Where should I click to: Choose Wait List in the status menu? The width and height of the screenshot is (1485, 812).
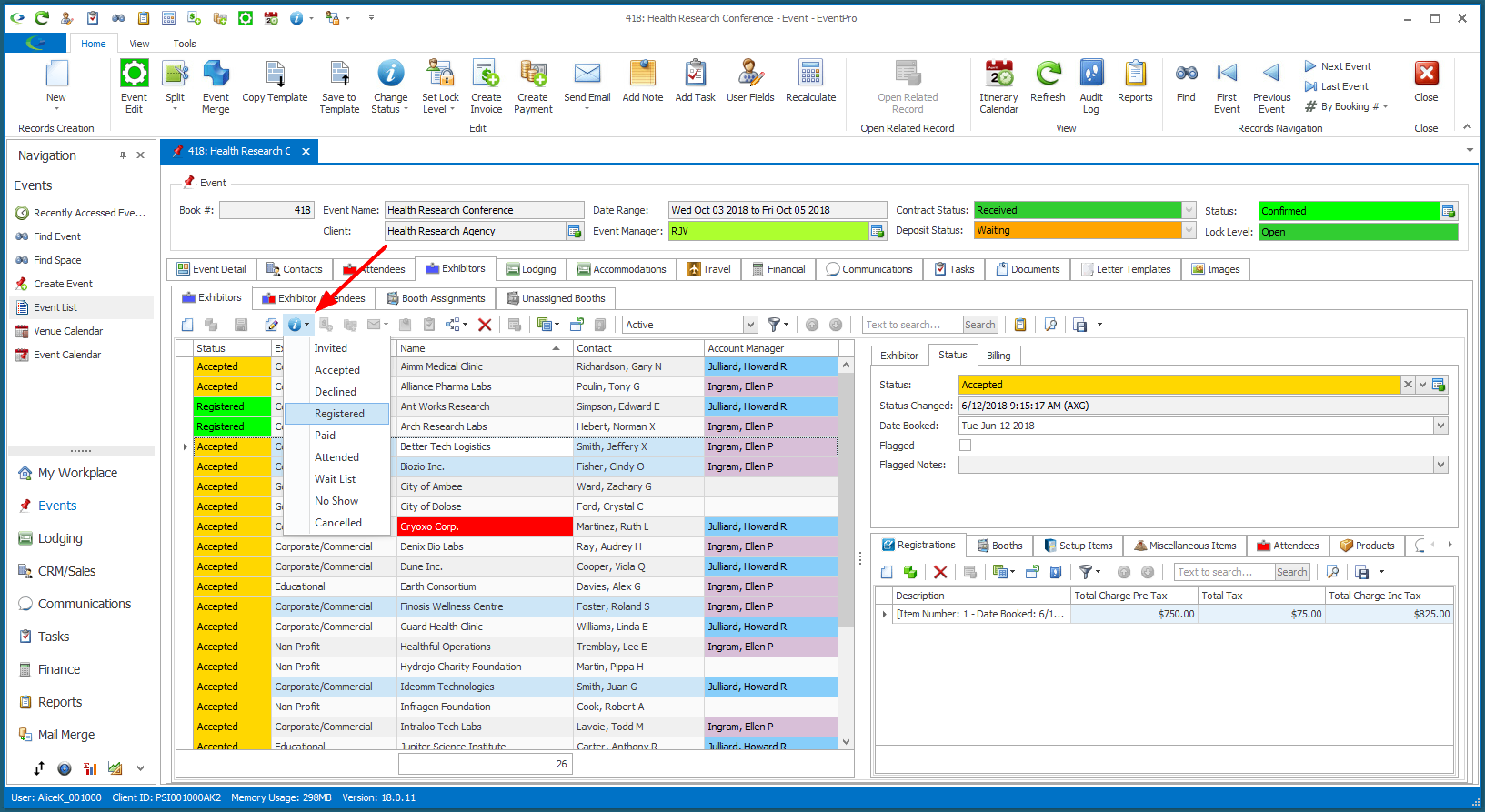coord(336,479)
